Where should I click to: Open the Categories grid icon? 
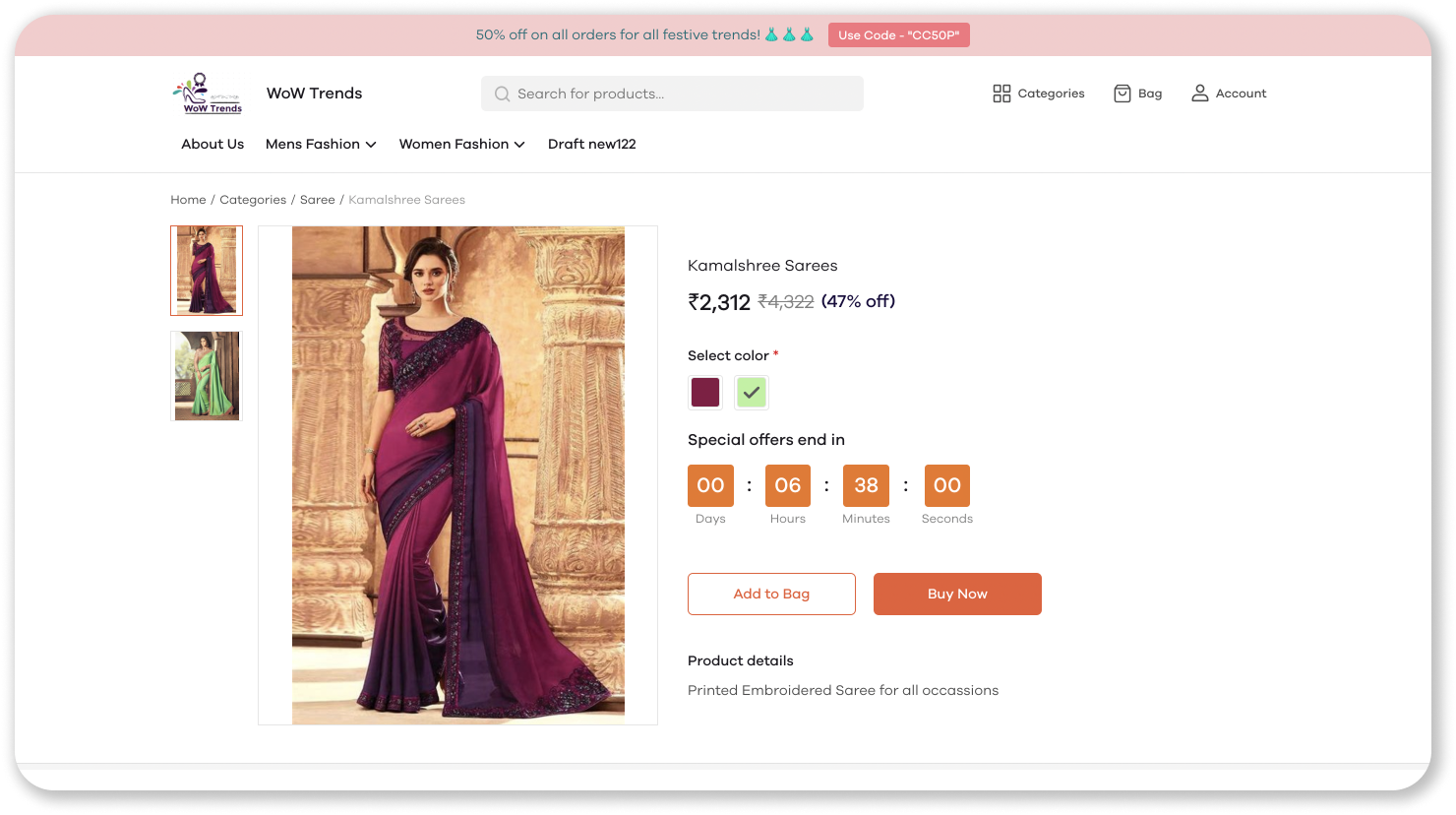[x=1001, y=93]
